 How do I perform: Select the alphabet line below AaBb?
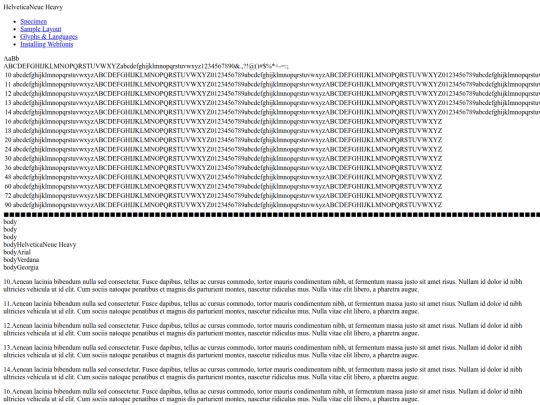[x=146, y=66]
